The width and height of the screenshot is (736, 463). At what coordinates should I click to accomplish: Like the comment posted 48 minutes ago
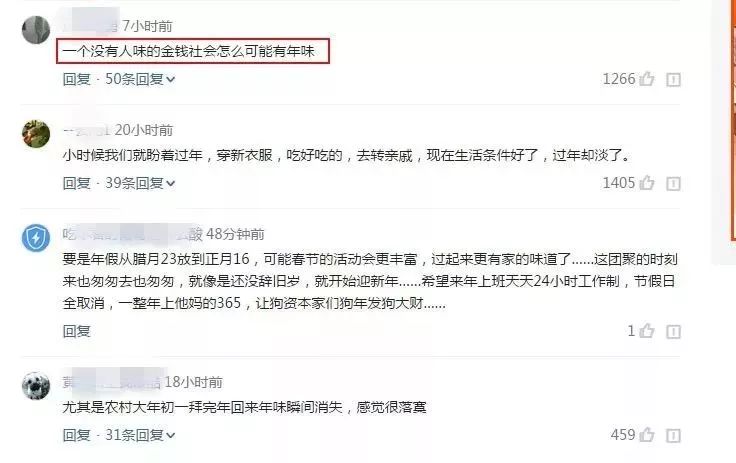(x=646, y=331)
